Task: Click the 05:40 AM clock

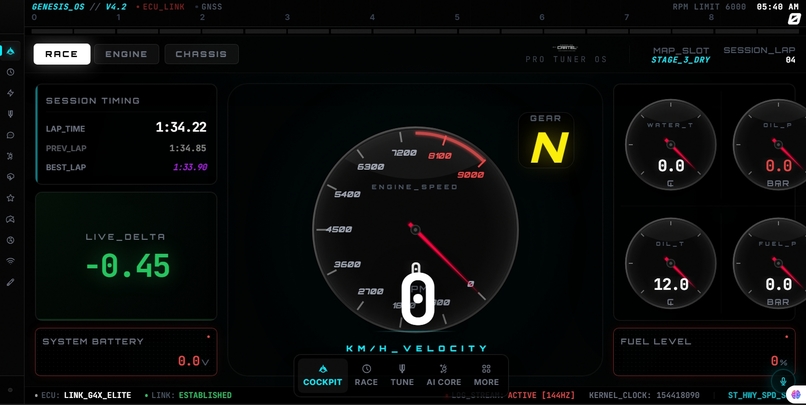Action: pyautogui.click(x=778, y=7)
